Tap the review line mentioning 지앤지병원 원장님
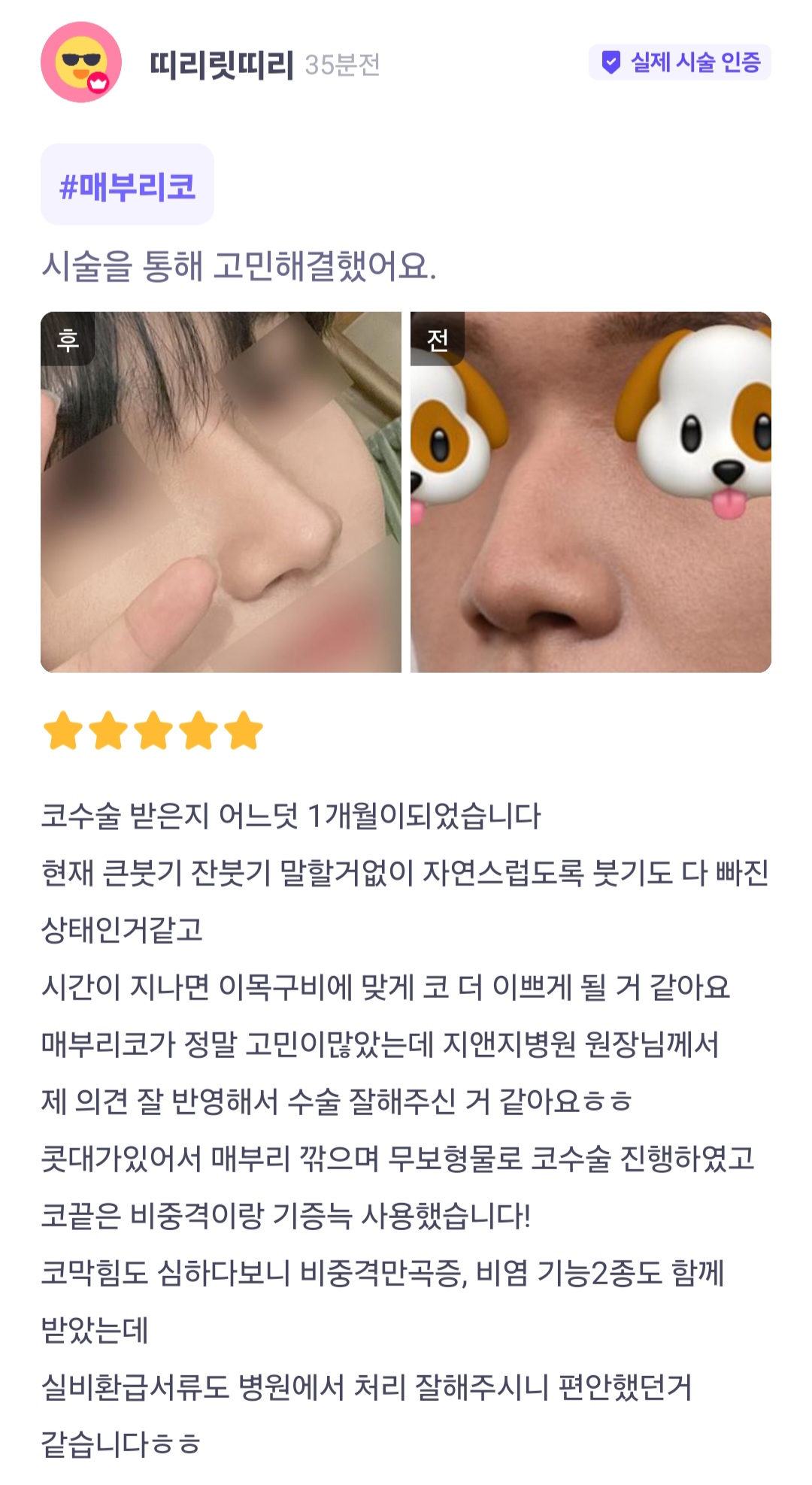The width and height of the screenshot is (812, 1485). [x=380, y=1044]
